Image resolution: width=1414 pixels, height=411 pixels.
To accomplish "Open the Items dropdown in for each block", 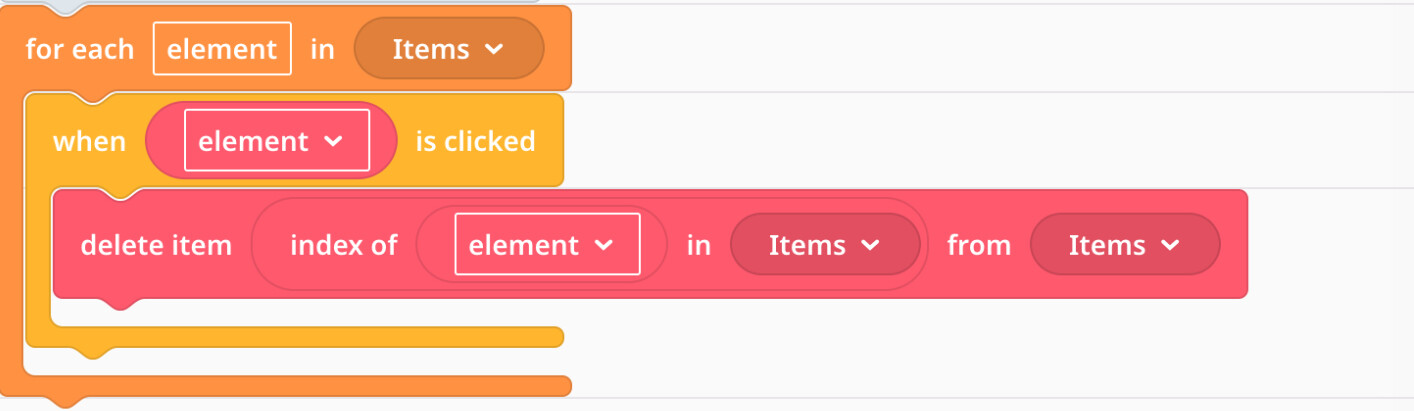I will pos(448,49).
